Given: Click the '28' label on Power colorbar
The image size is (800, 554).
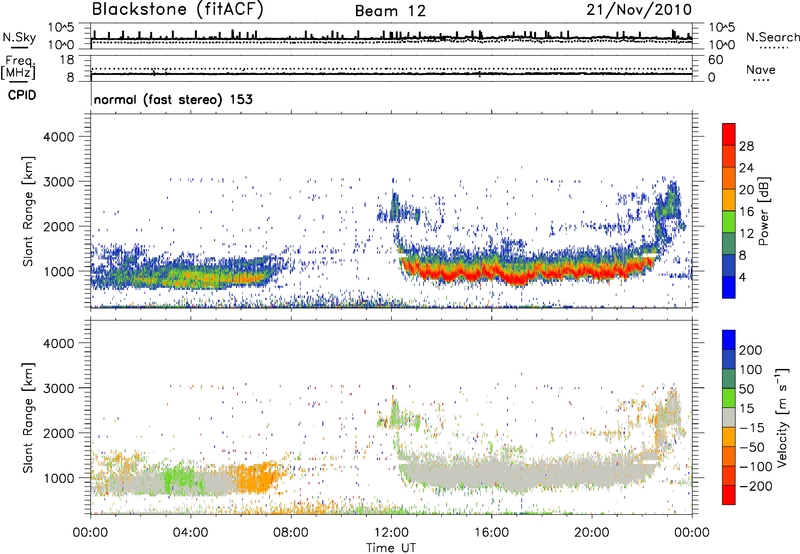Looking at the screenshot, I should pyautogui.click(x=746, y=146).
